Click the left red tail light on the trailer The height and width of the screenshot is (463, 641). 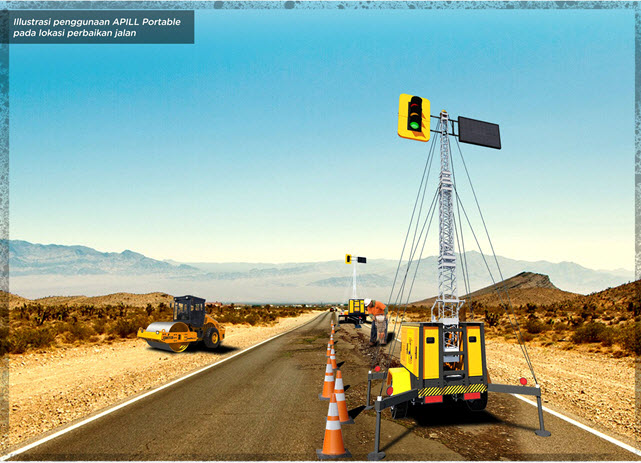point(433,398)
